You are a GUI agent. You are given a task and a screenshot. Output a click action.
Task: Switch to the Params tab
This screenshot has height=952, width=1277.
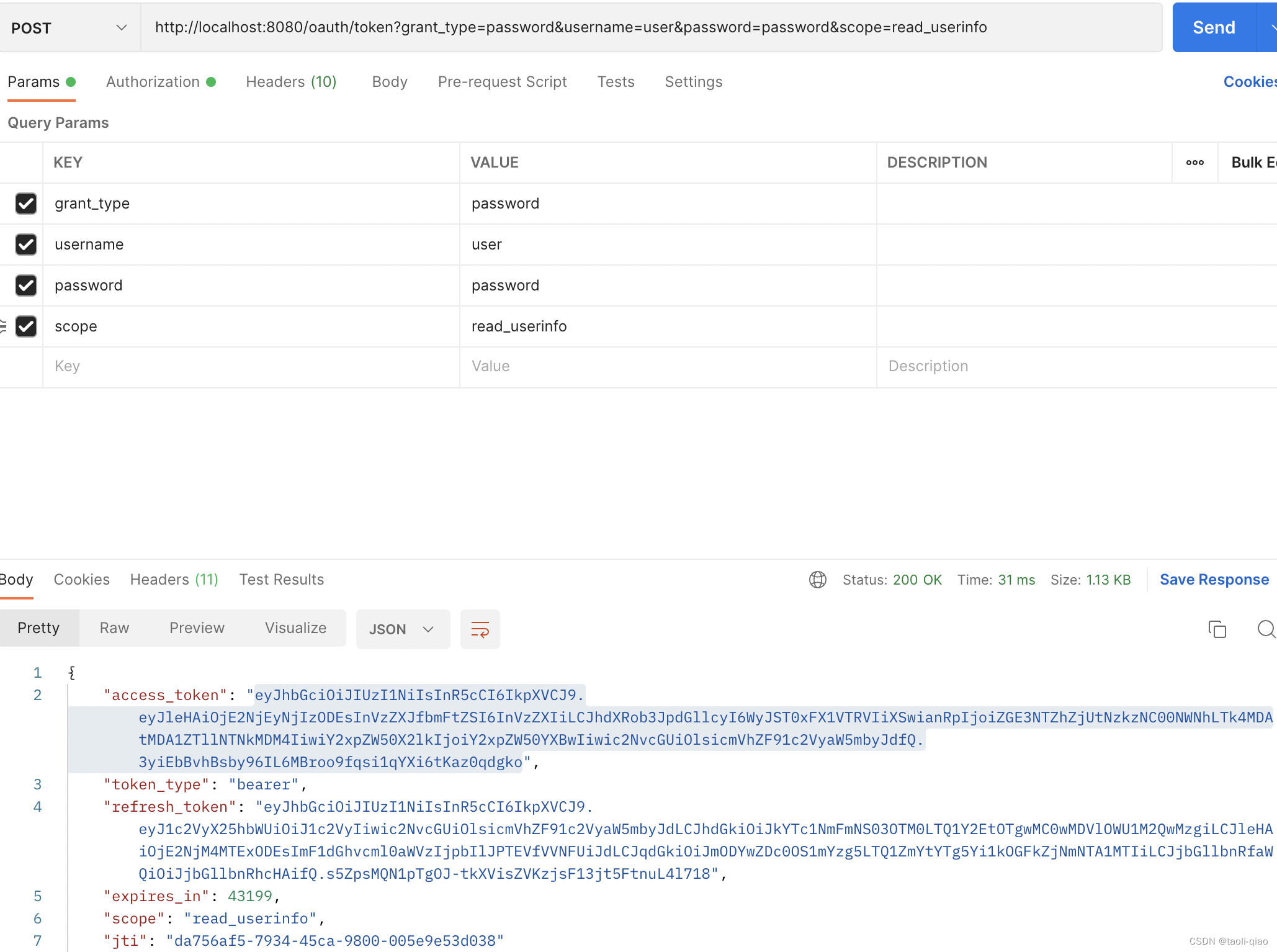click(41, 82)
